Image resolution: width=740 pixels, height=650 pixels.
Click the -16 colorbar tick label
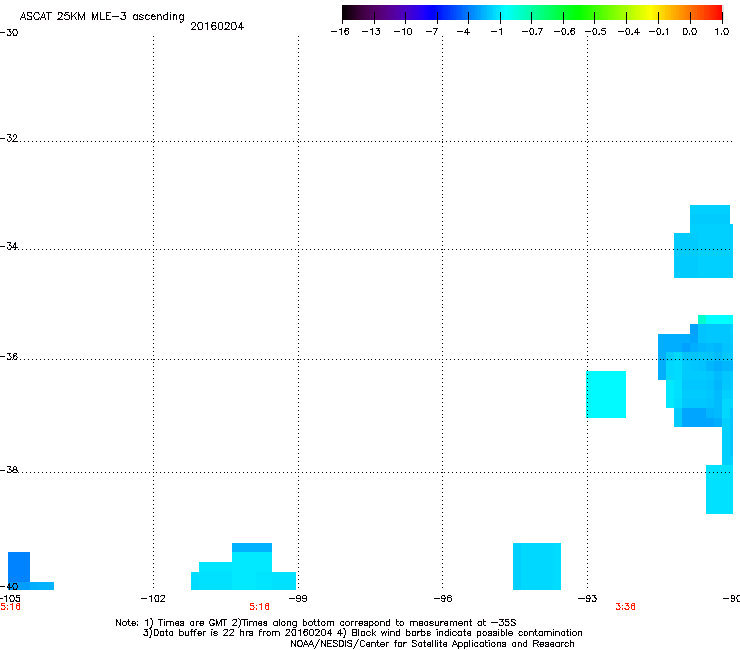click(x=340, y=32)
